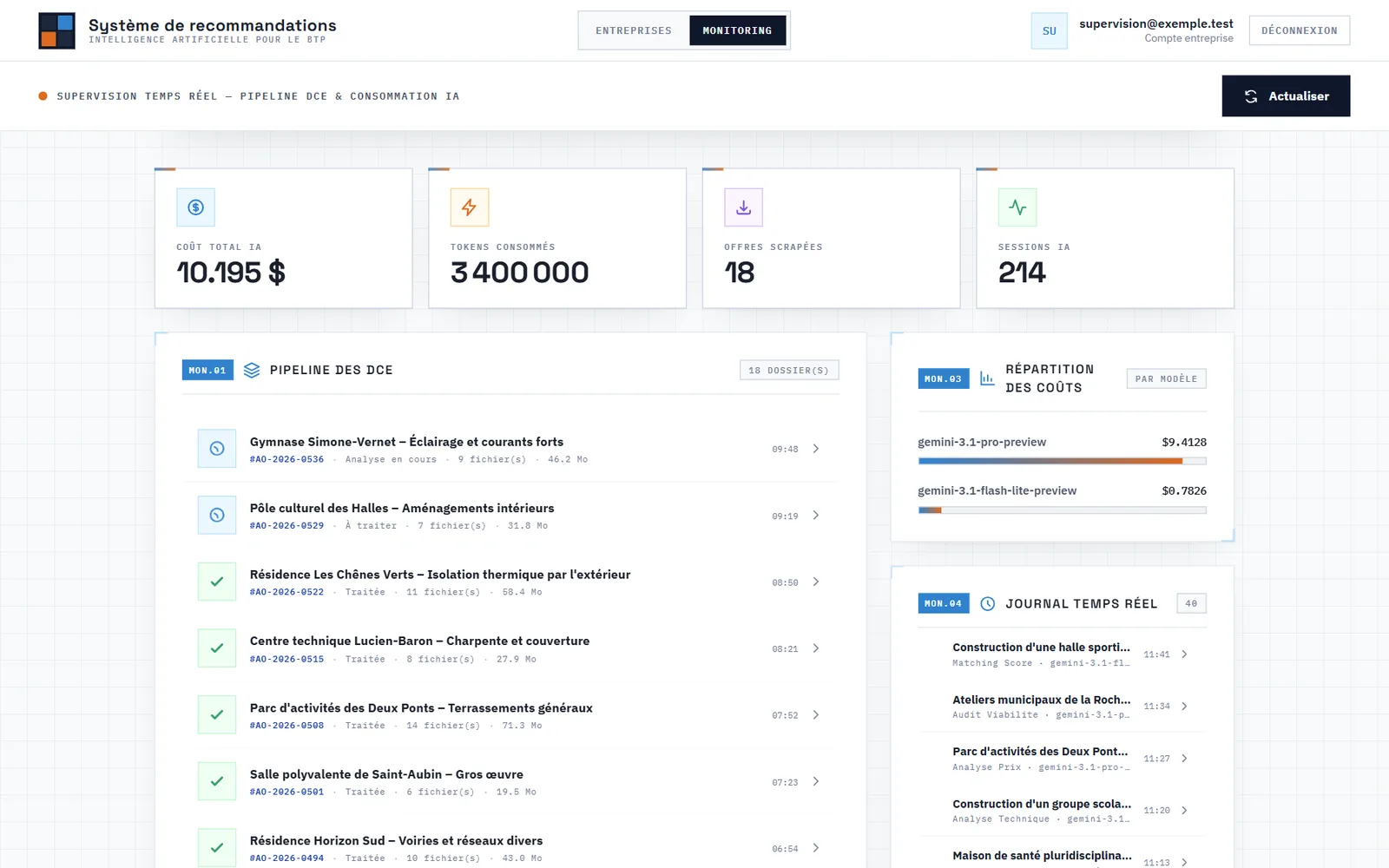Screen dimensions: 1389x868
Task: Open chevron for Centre technique Lucien-Baron
Action: [816, 648]
